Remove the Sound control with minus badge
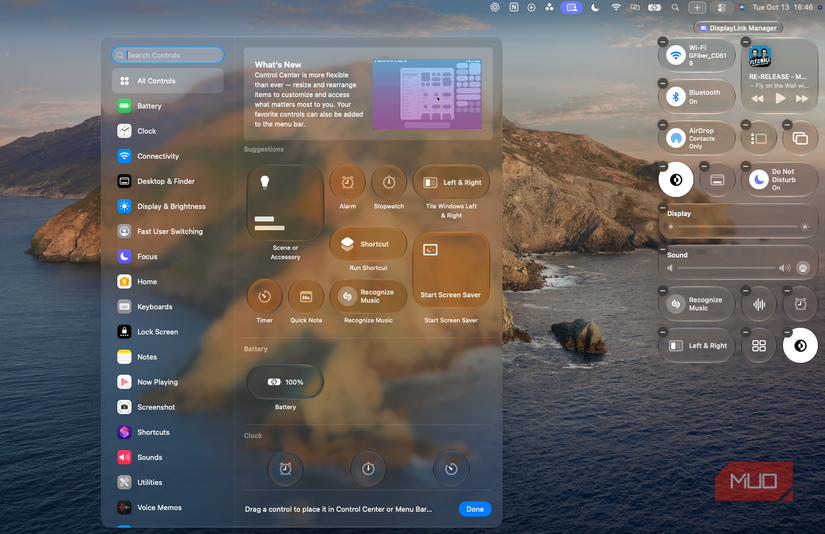The image size is (825, 534). click(663, 249)
